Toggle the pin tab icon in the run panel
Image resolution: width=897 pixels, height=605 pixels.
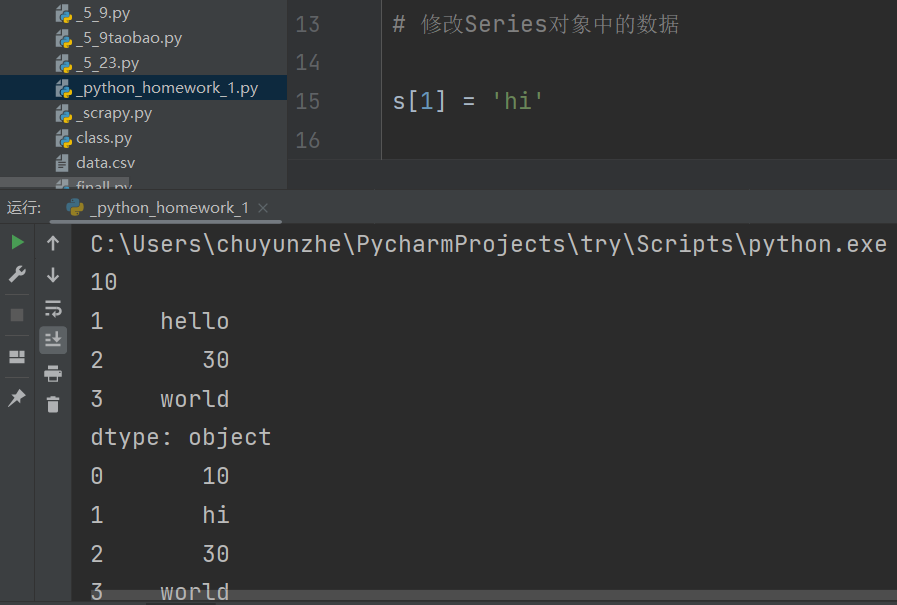pyautogui.click(x=17, y=398)
